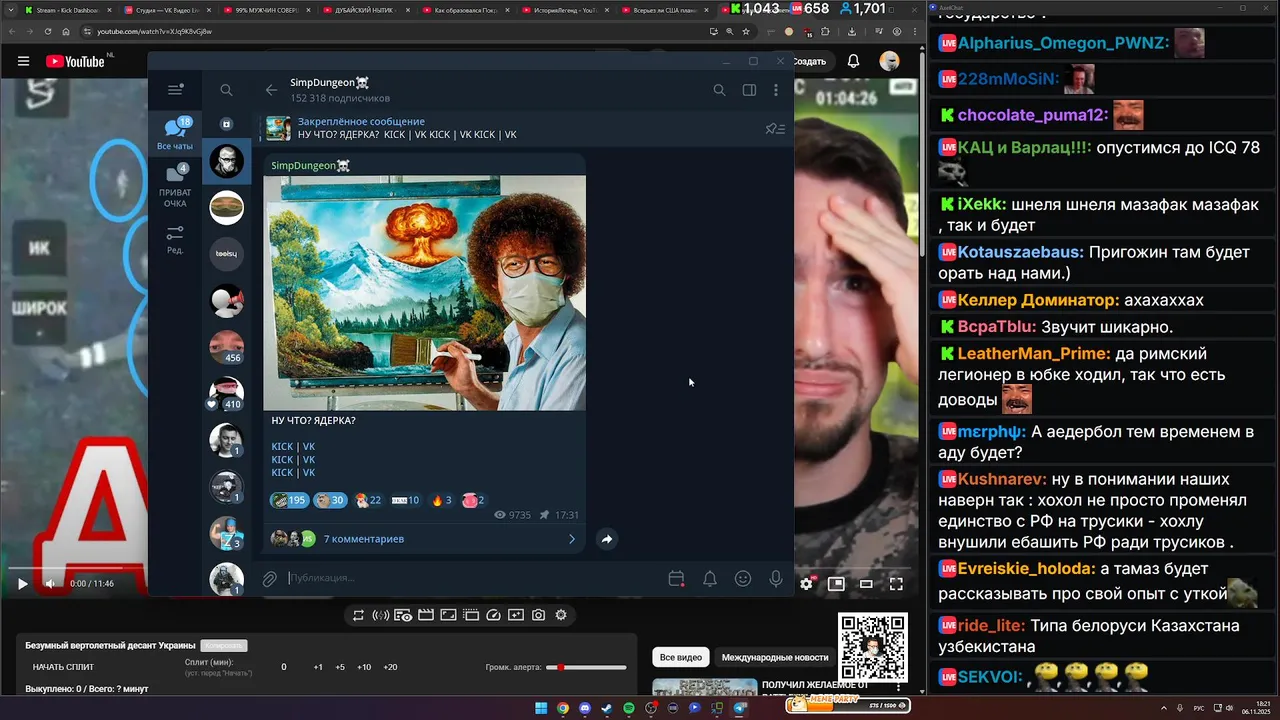1280x720 pixels.
Task: Open emoji picker in Telegram
Action: tap(743, 578)
